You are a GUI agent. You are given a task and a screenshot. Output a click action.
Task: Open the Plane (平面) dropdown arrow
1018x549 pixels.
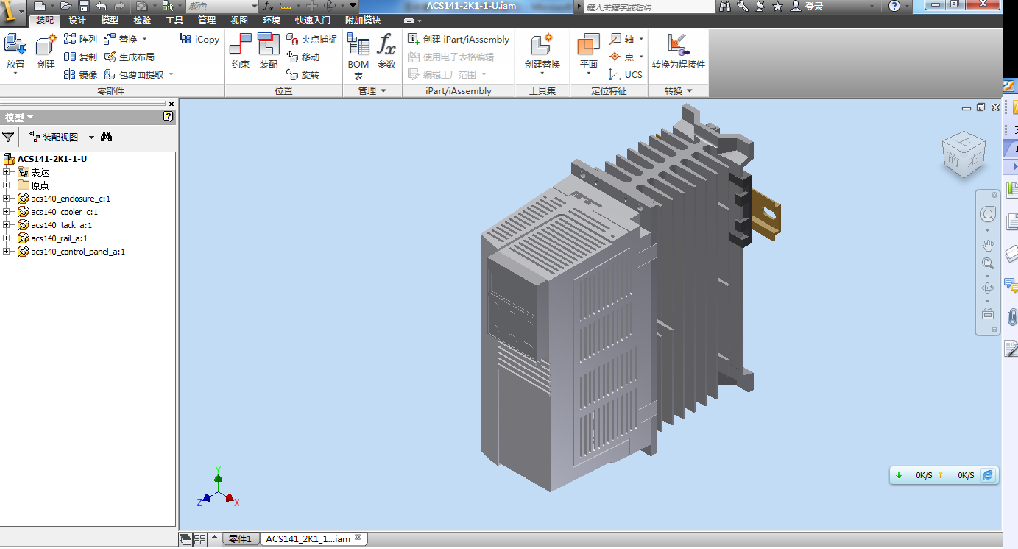coord(588,73)
